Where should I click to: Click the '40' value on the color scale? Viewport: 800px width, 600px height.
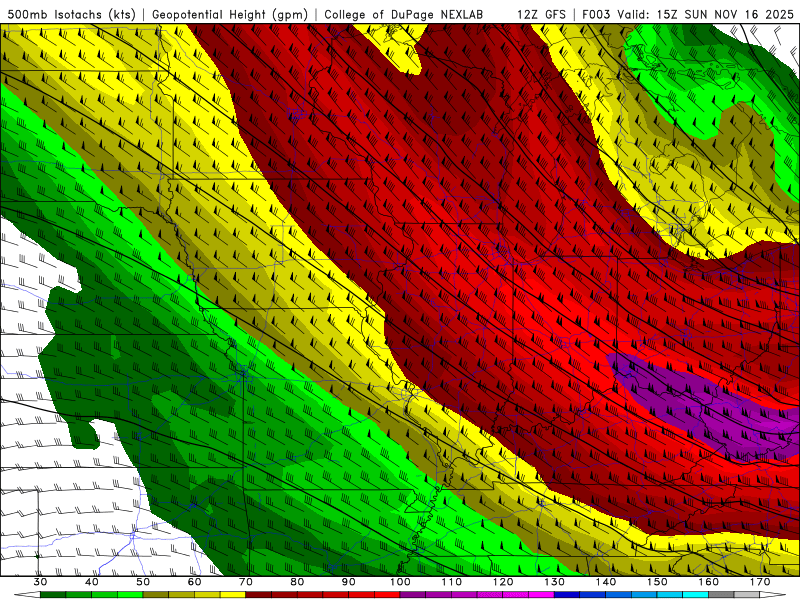tap(92, 582)
